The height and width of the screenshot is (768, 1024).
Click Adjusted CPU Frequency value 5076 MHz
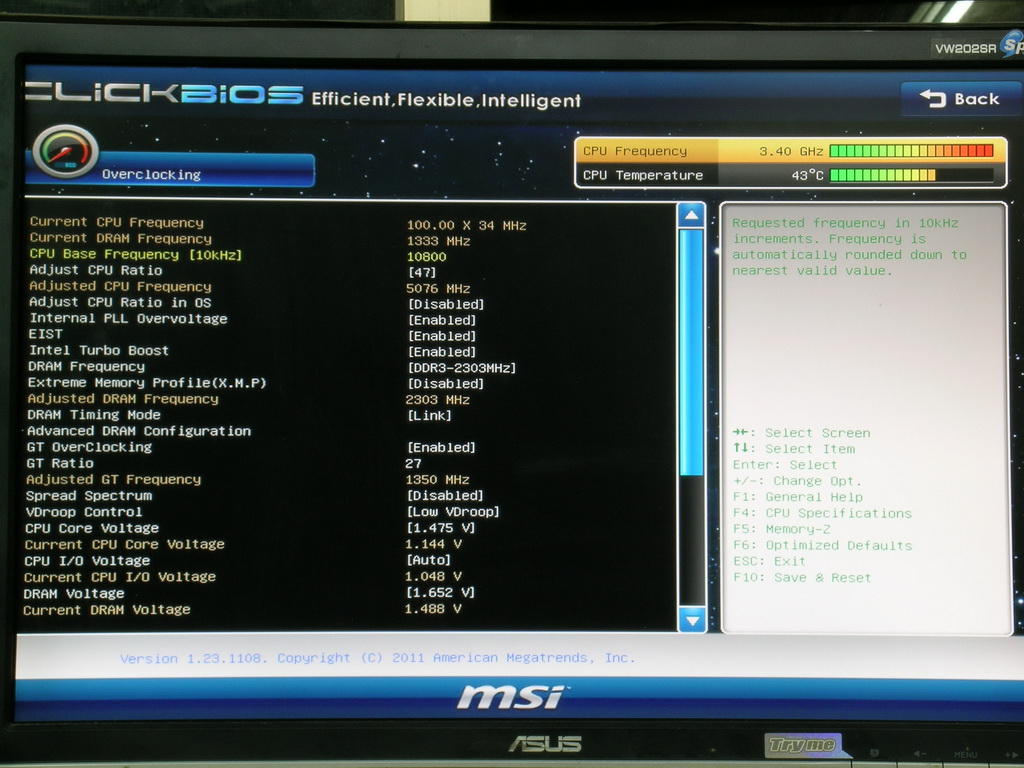coord(438,289)
